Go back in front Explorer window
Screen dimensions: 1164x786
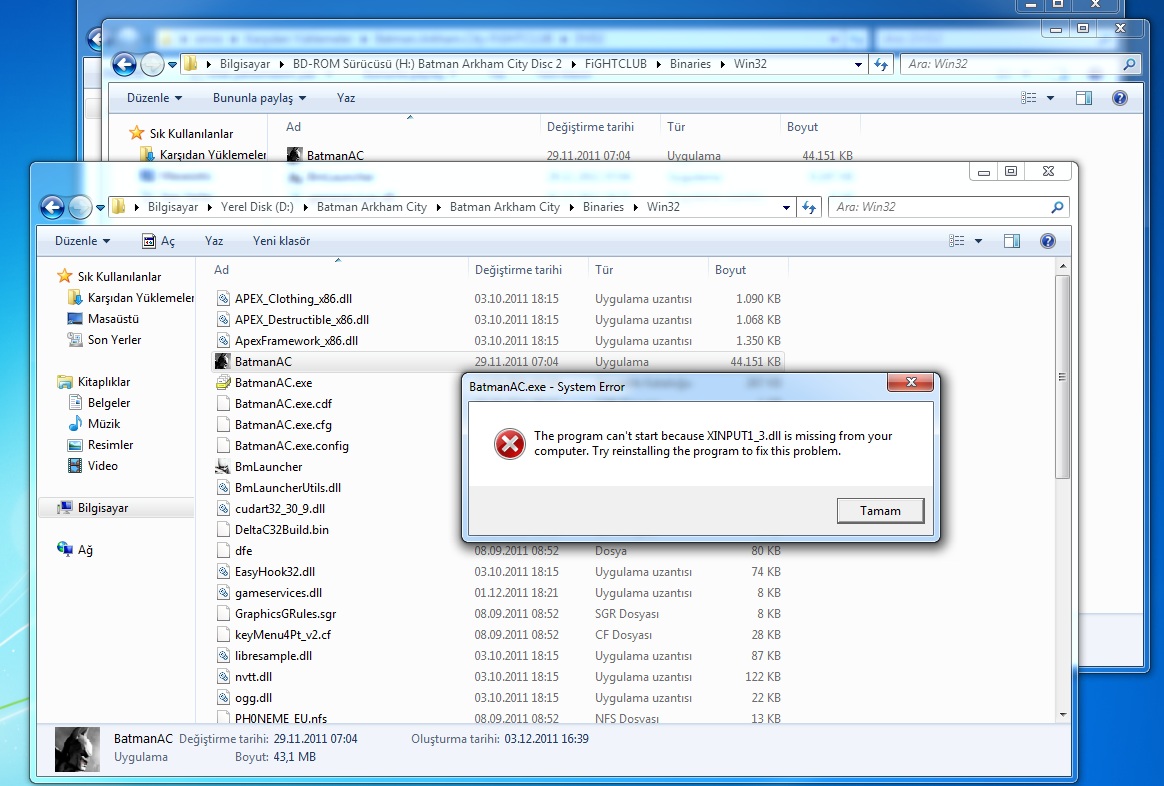(x=53, y=207)
